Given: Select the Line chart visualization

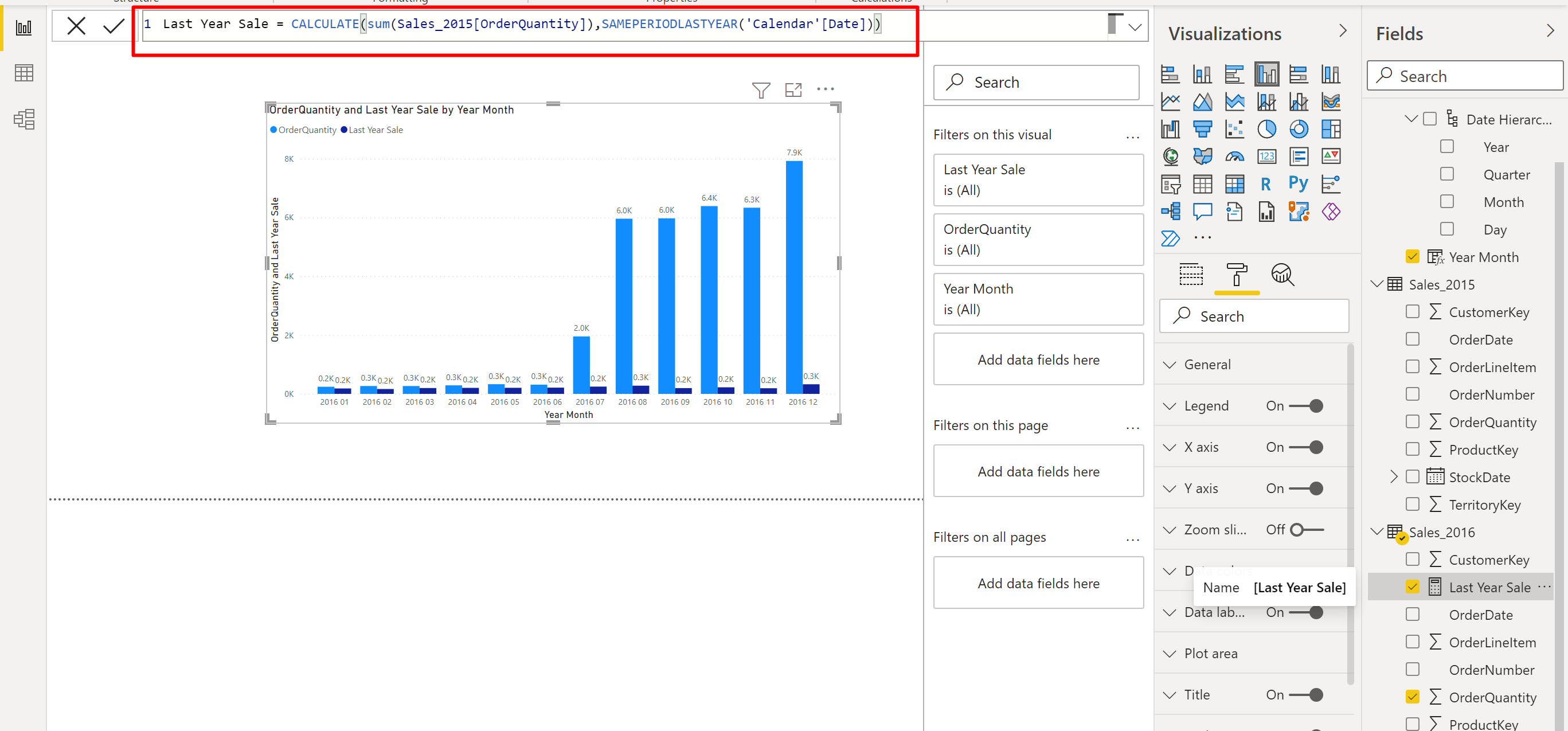Looking at the screenshot, I should pyautogui.click(x=1170, y=101).
